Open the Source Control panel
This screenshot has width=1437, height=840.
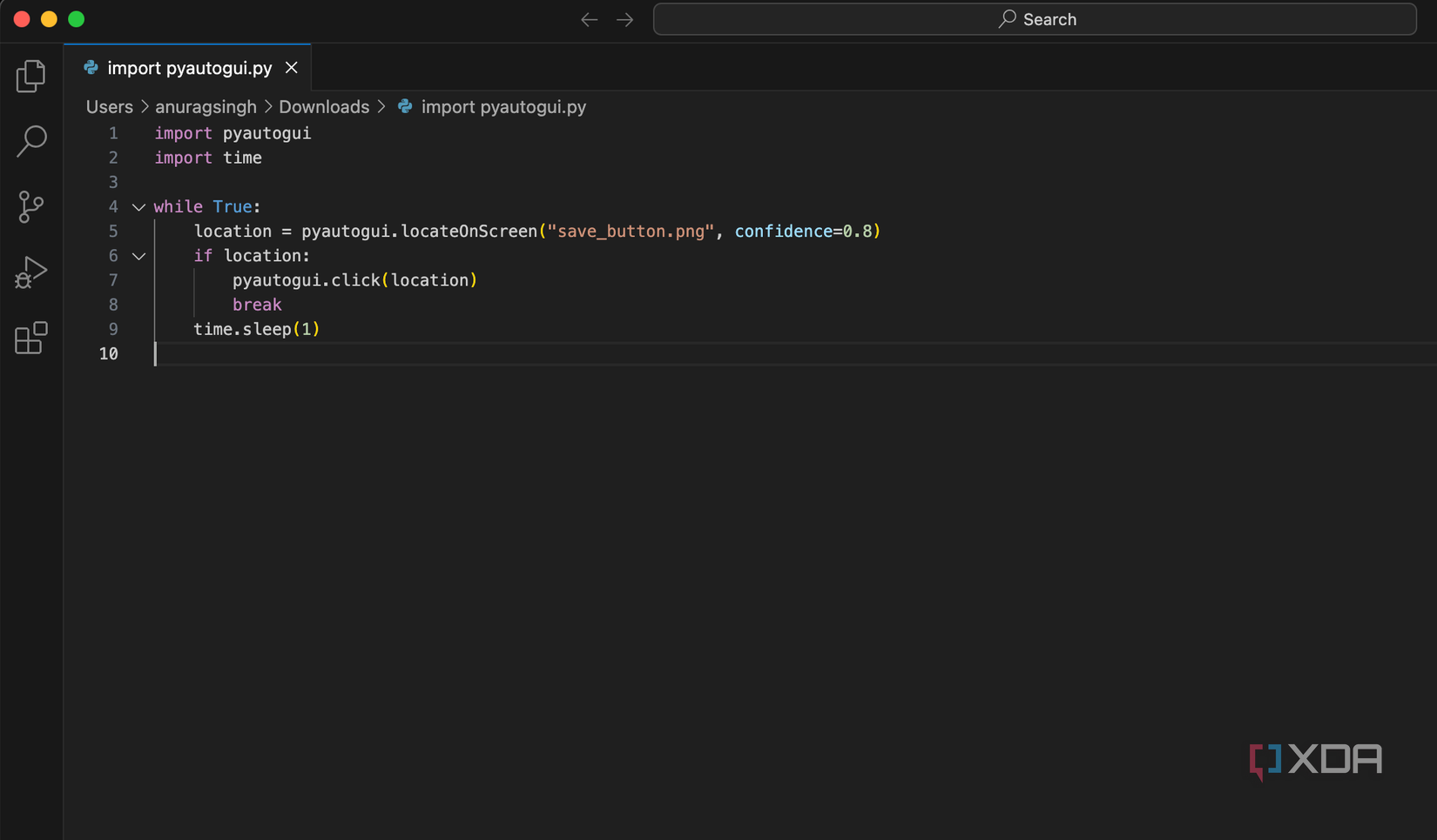[30, 207]
